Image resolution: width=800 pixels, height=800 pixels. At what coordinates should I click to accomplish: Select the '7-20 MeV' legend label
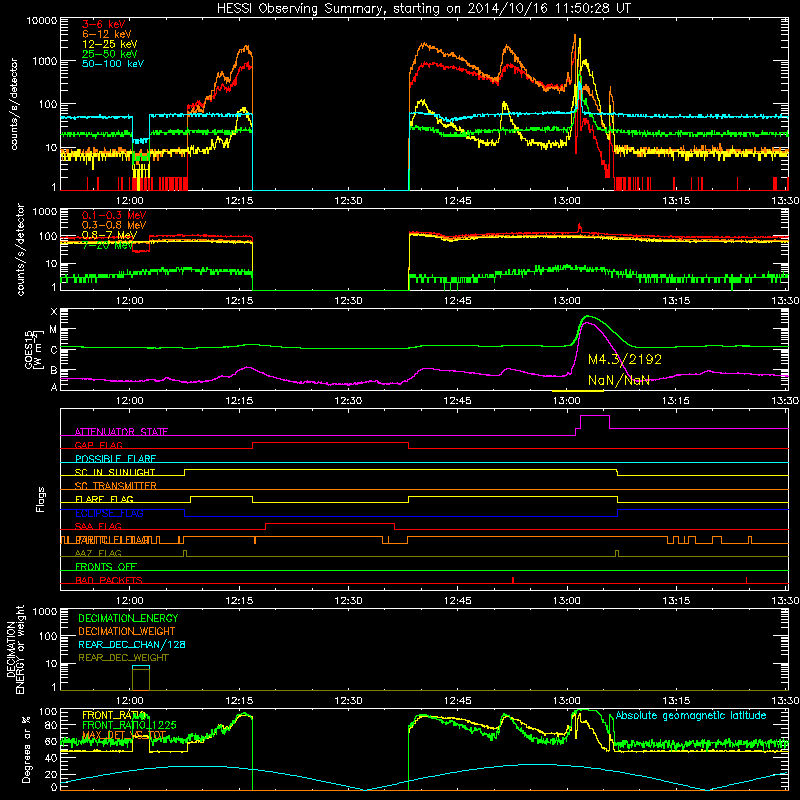[x=108, y=245]
